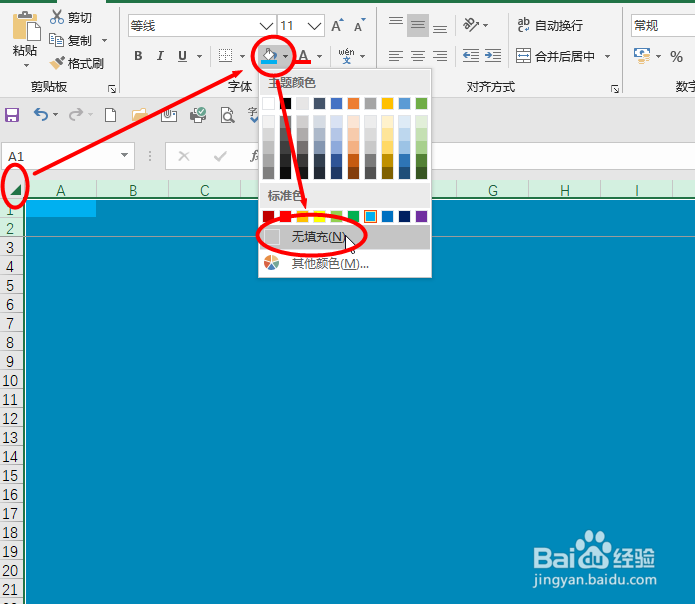Click the phonetic guide (wén) icon
Viewport: 695px width, 604px height.
click(346, 56)
